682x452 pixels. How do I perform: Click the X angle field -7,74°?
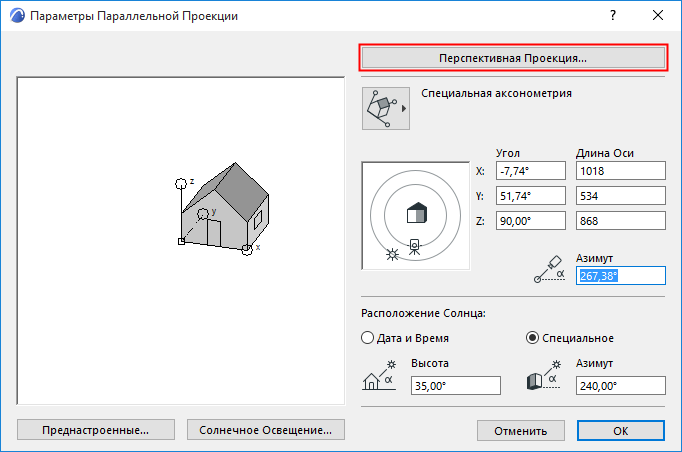tap(531, 171)
